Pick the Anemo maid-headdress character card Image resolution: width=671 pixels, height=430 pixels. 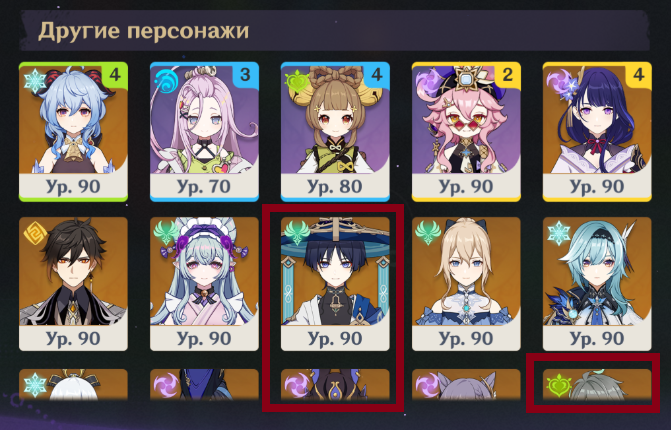204,284
